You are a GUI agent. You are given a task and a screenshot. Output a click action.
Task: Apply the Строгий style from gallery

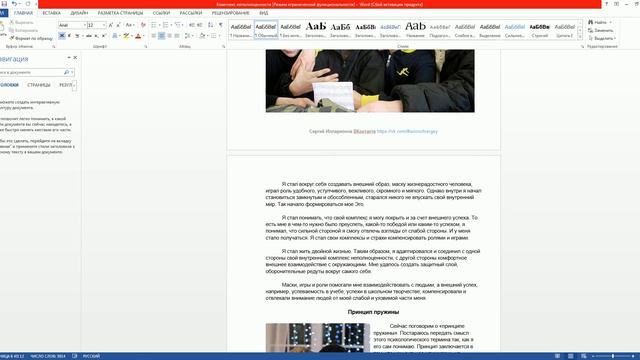click(540, 29)
